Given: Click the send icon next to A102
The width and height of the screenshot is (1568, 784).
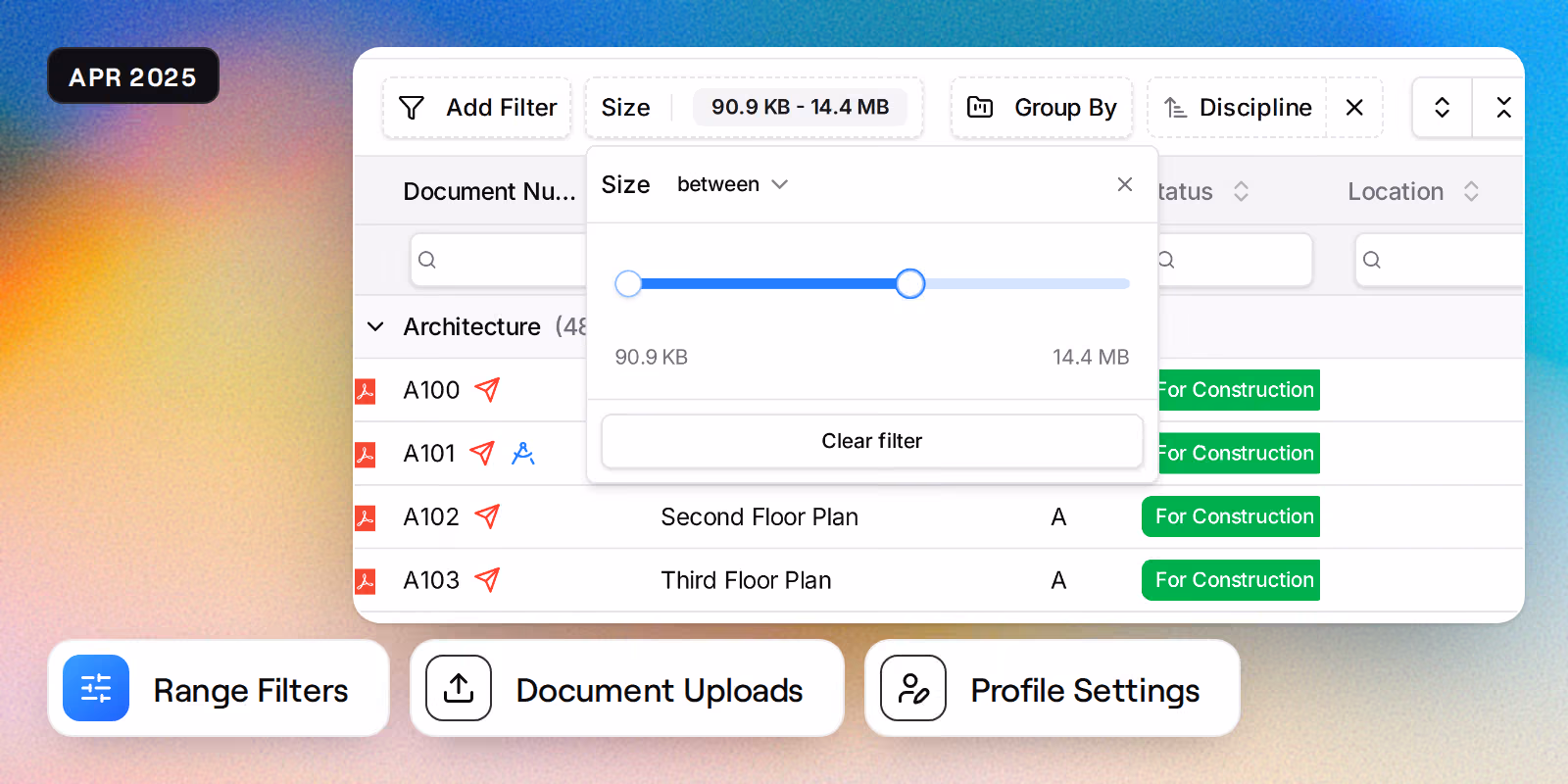Looking at the screenshot, I should click(x=487, y=516).
